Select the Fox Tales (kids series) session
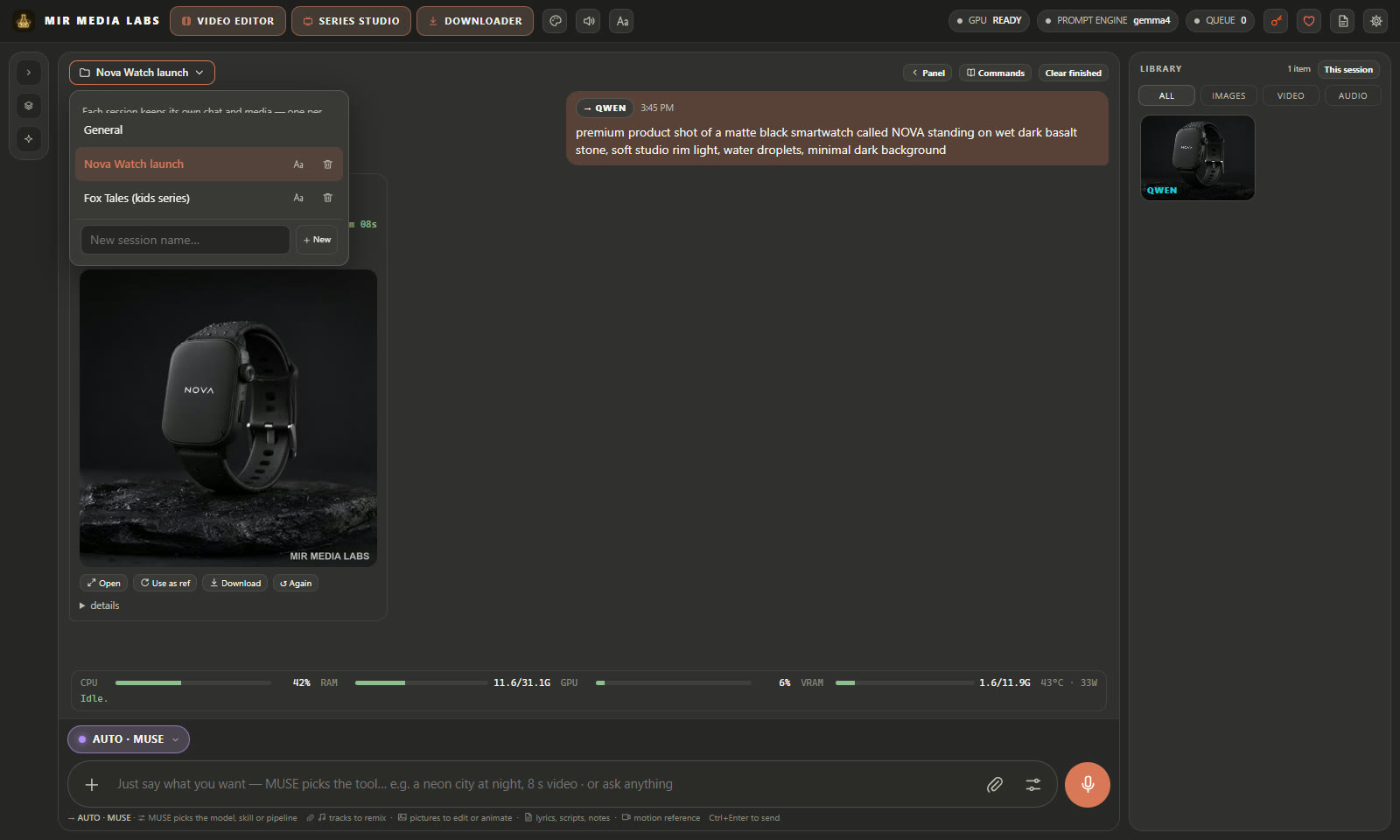This screenshot has width=1400, height=840. pos(208,199)
